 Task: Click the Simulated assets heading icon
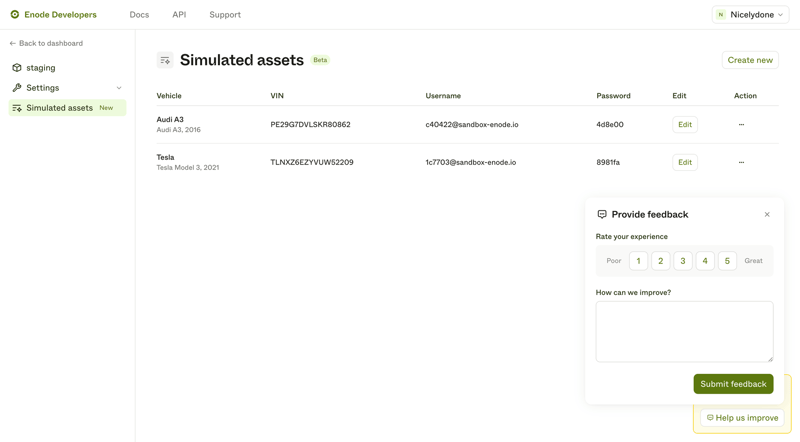tap(165, 60)
